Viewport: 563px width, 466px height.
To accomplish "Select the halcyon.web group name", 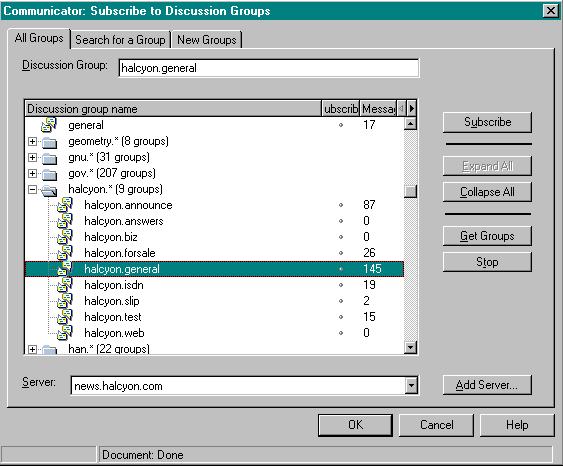I will pyautogui.click(x=114, y=333).
